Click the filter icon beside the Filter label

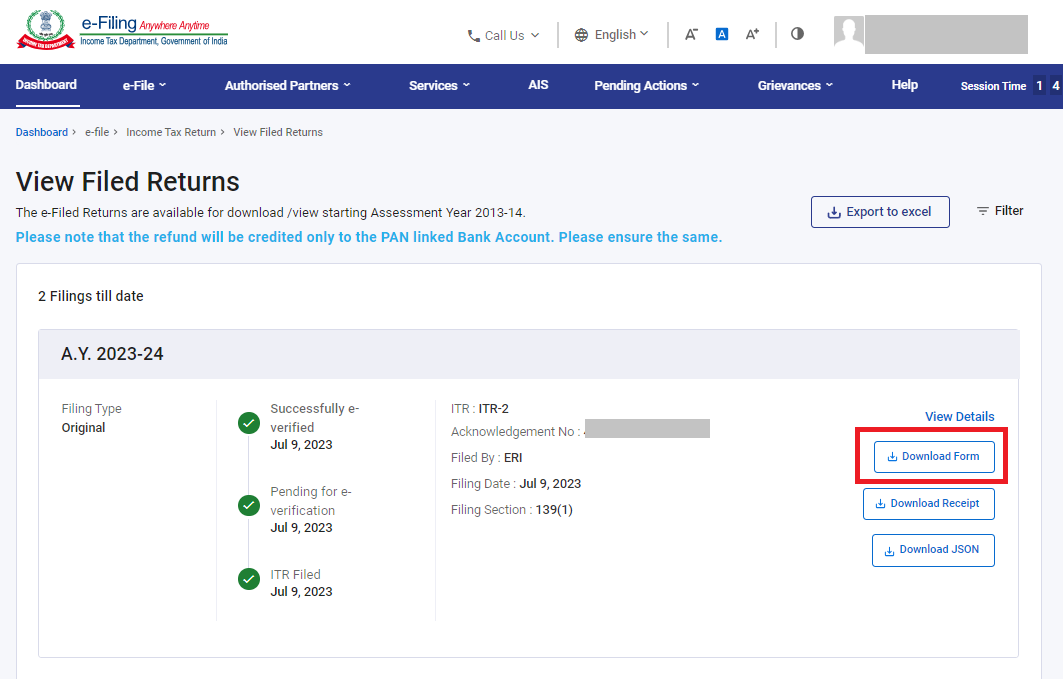pyautogui.click(x=983, y=210)
